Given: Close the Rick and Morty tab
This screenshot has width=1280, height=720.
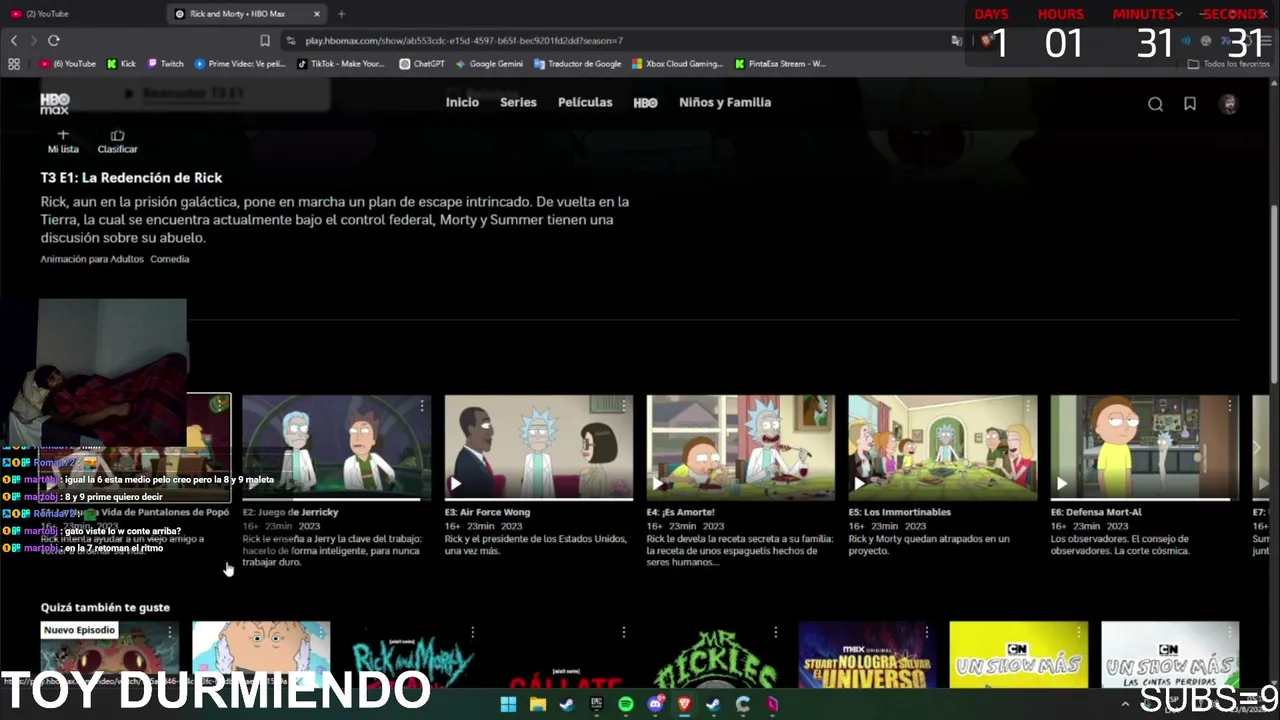Looking at the screenshot, I should (x=317, y=14).
